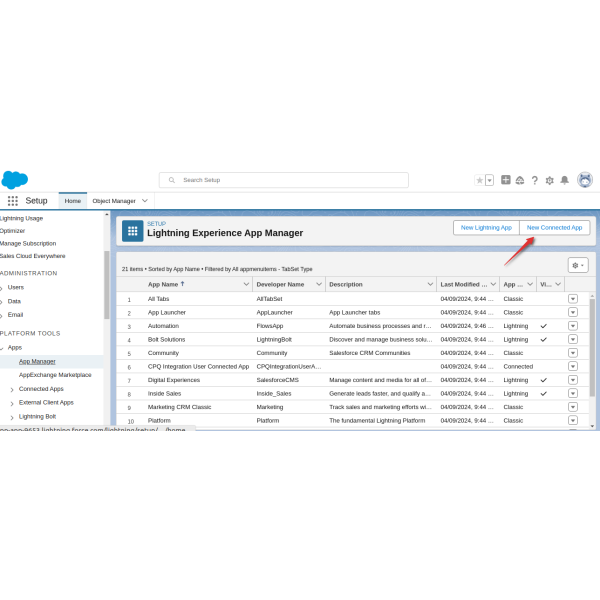Open row actions menu for All Tabs
Screen dimensions: 600x600
click(573, 299)
